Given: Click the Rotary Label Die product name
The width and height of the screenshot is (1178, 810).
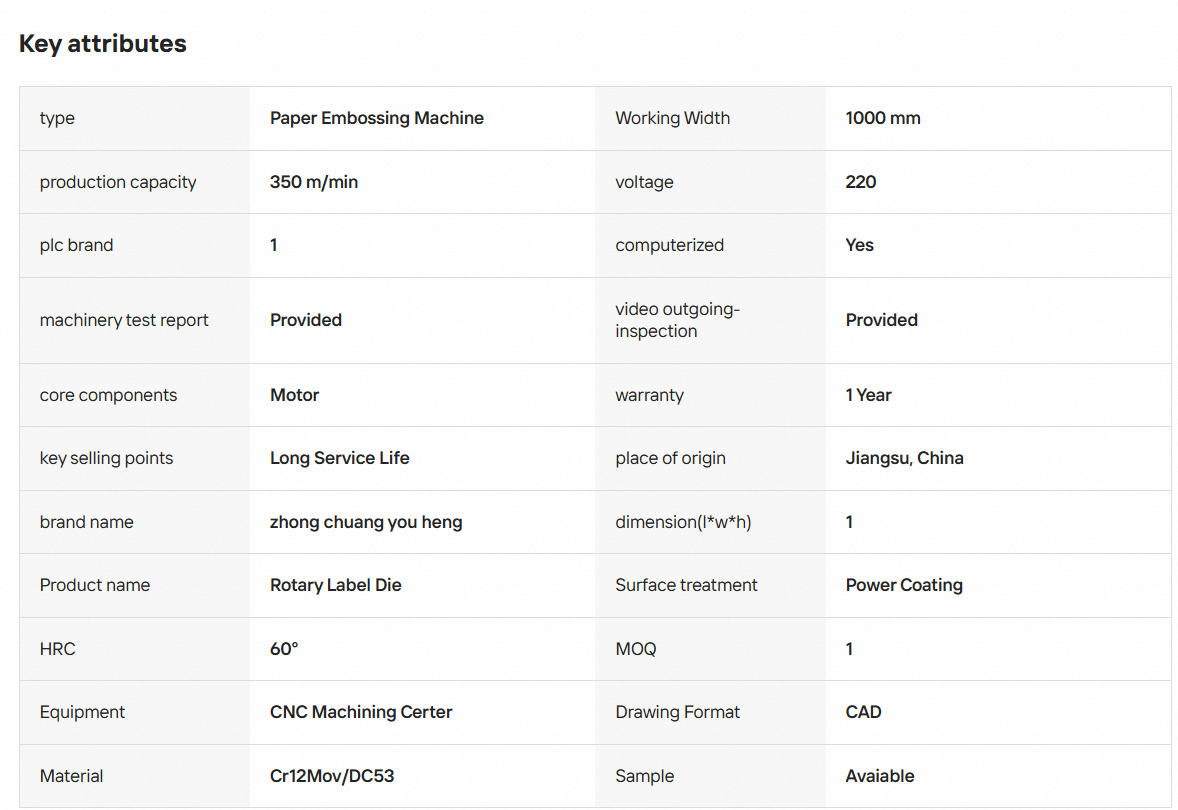Looking at the screenshot, I should [336, 585].
